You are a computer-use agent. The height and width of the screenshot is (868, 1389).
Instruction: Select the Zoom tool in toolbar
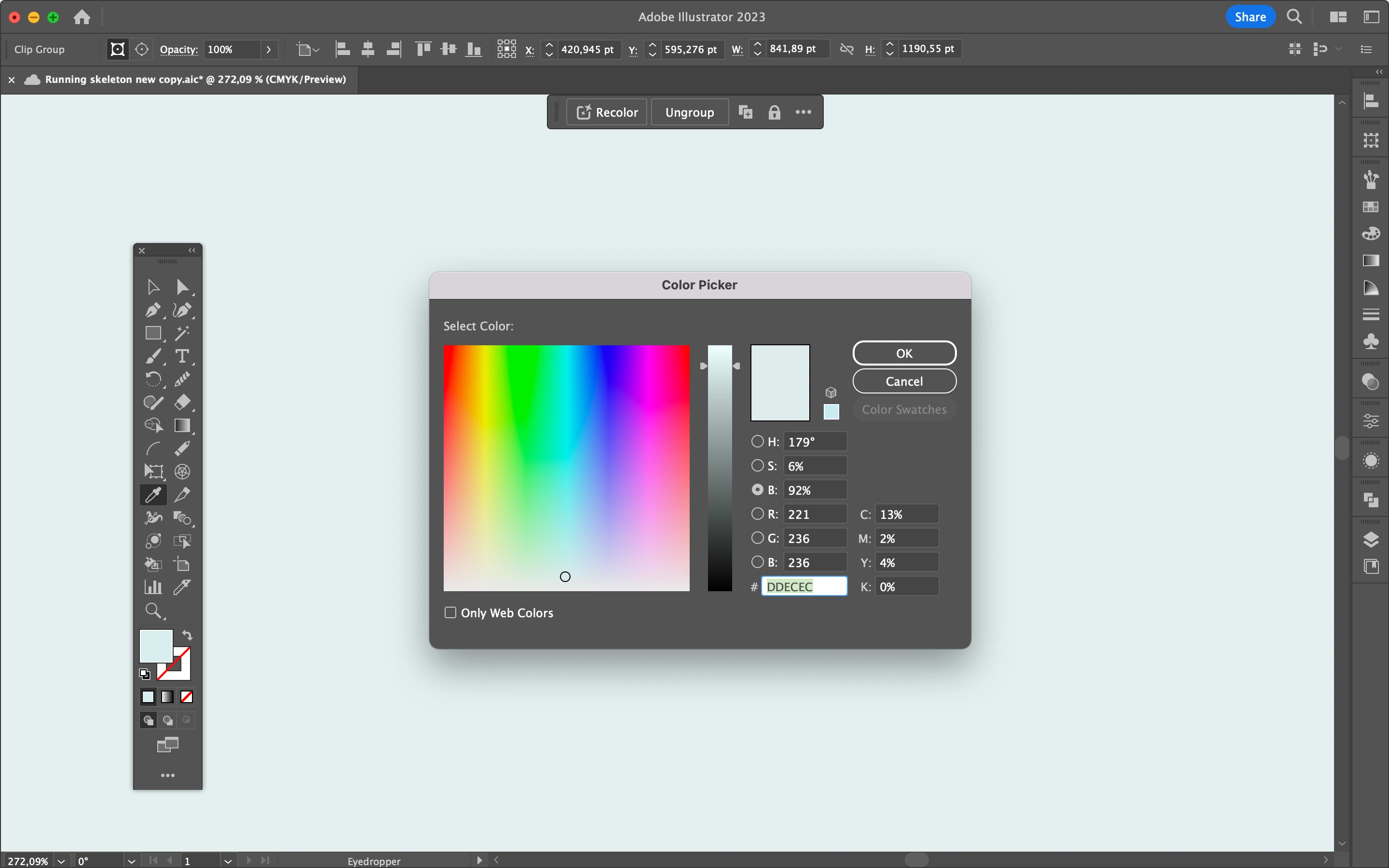[153, 610]
